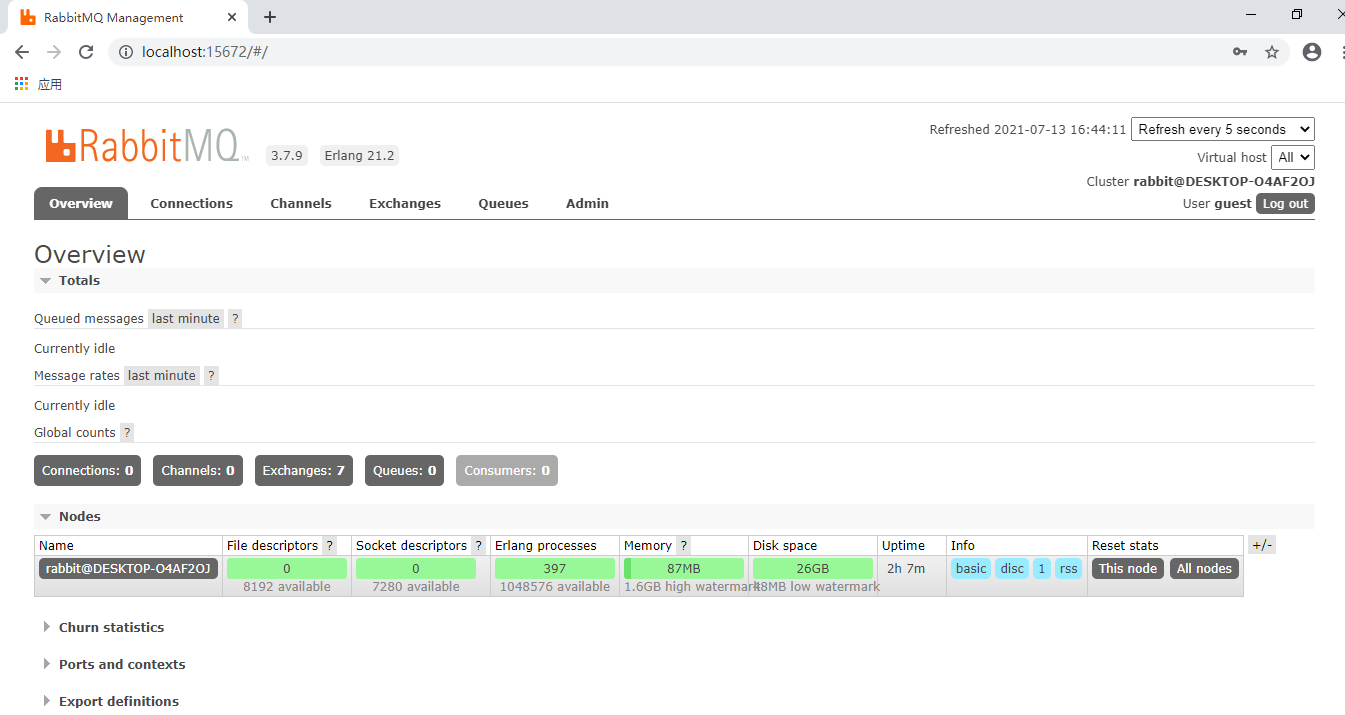Open node rabbit@DESKTOP-O4AF2OJ link
This screenshot has width=1345, height=715.
[x=128, y=568]
